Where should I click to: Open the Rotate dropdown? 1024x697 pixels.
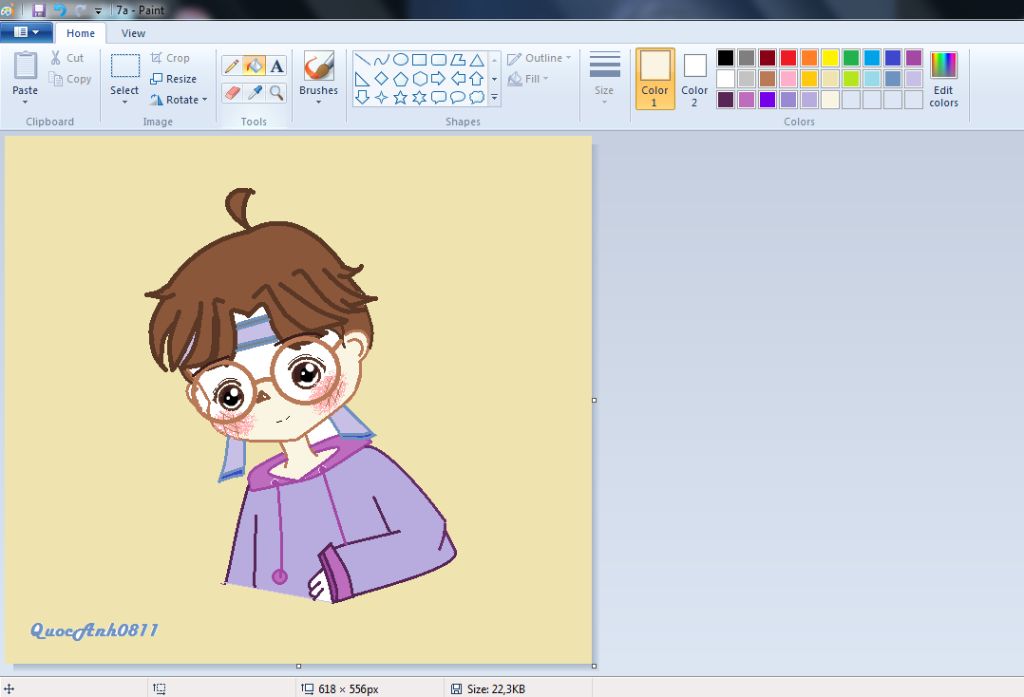tap(178, 100)
